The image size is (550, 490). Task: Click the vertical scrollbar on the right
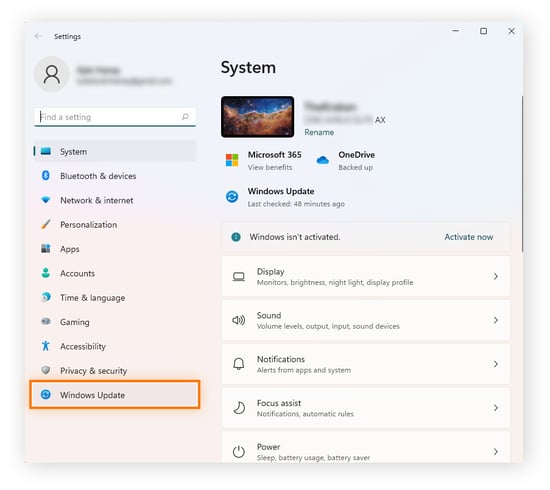tap(522, 174)
